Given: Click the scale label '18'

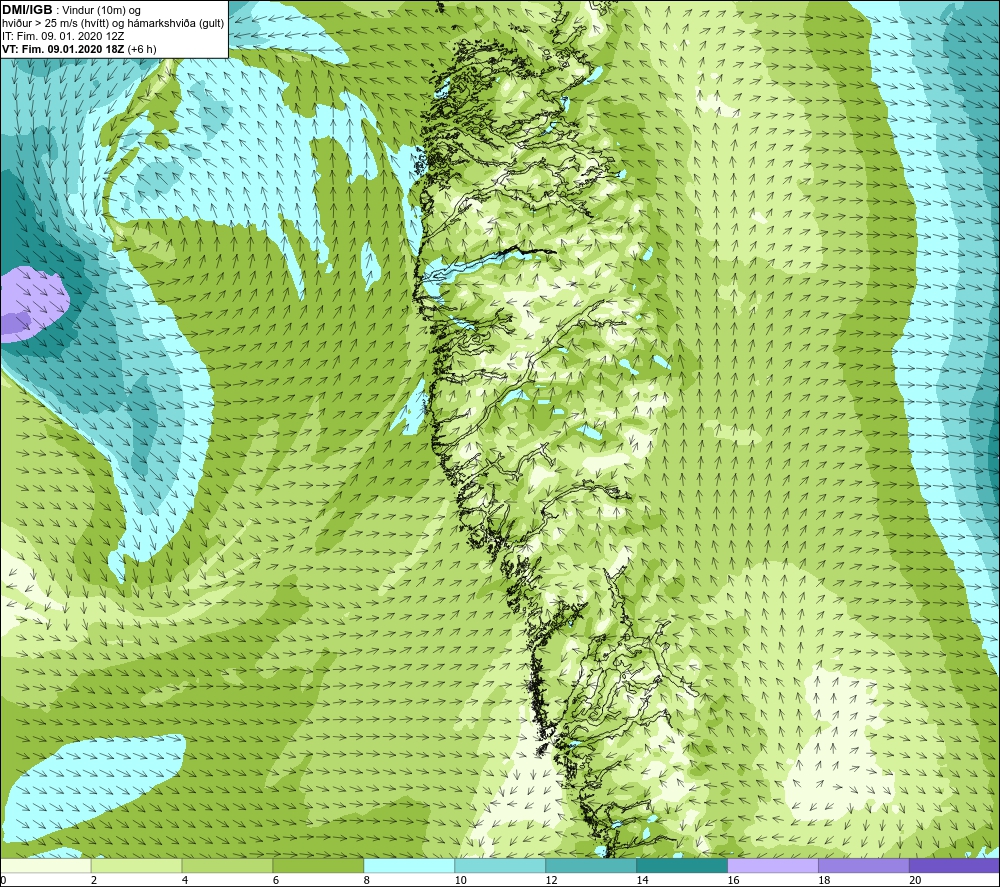Looking at the screenshot, I should 824,881.
